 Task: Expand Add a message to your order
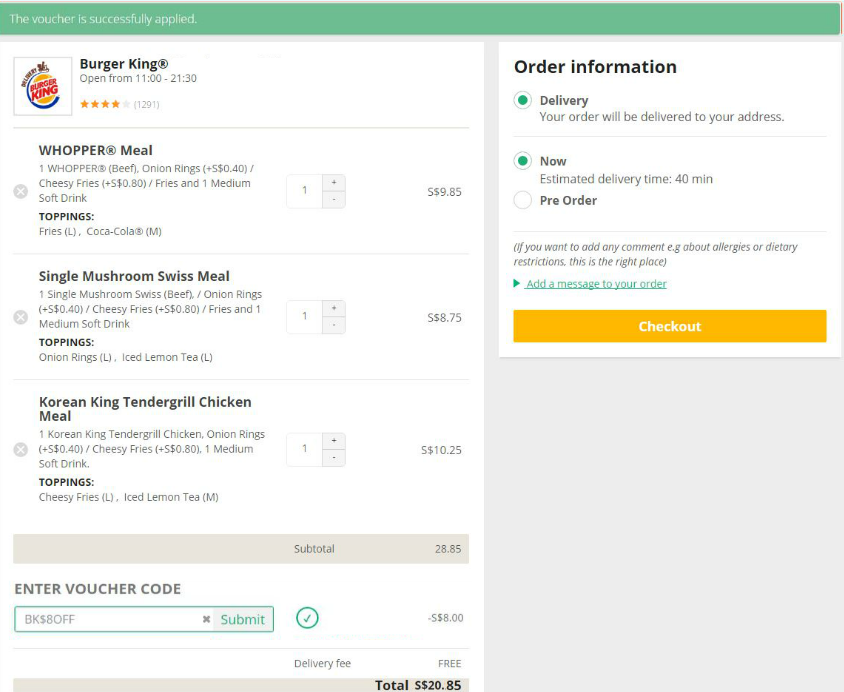(596, 284)
